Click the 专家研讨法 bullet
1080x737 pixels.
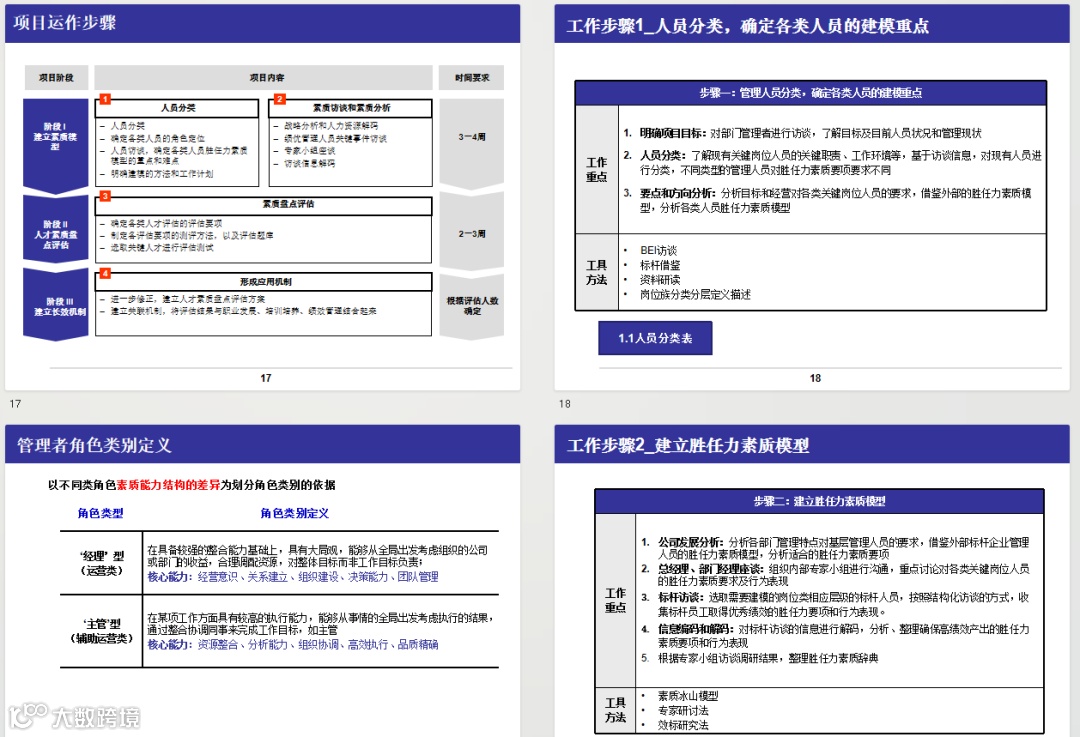click(x=683, y=710)
